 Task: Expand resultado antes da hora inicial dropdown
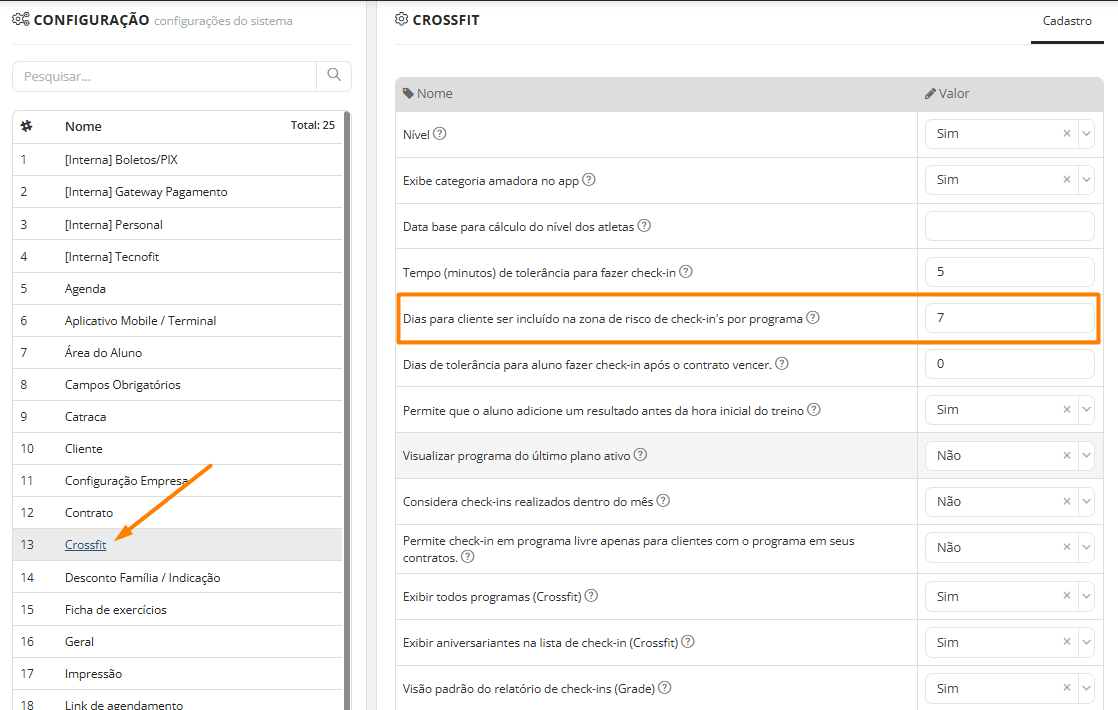(x=1086, y=409)
